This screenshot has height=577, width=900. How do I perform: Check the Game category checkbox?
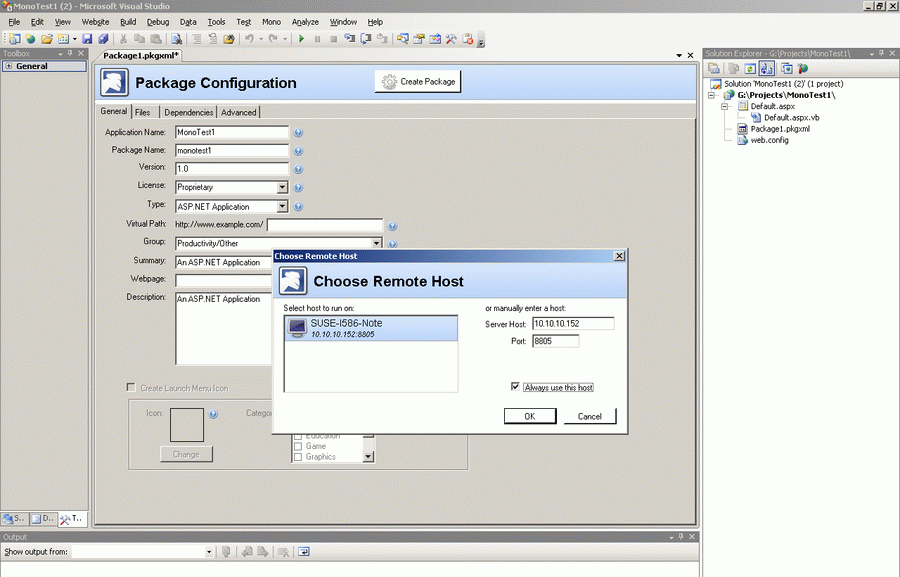[x=298, y=446]
